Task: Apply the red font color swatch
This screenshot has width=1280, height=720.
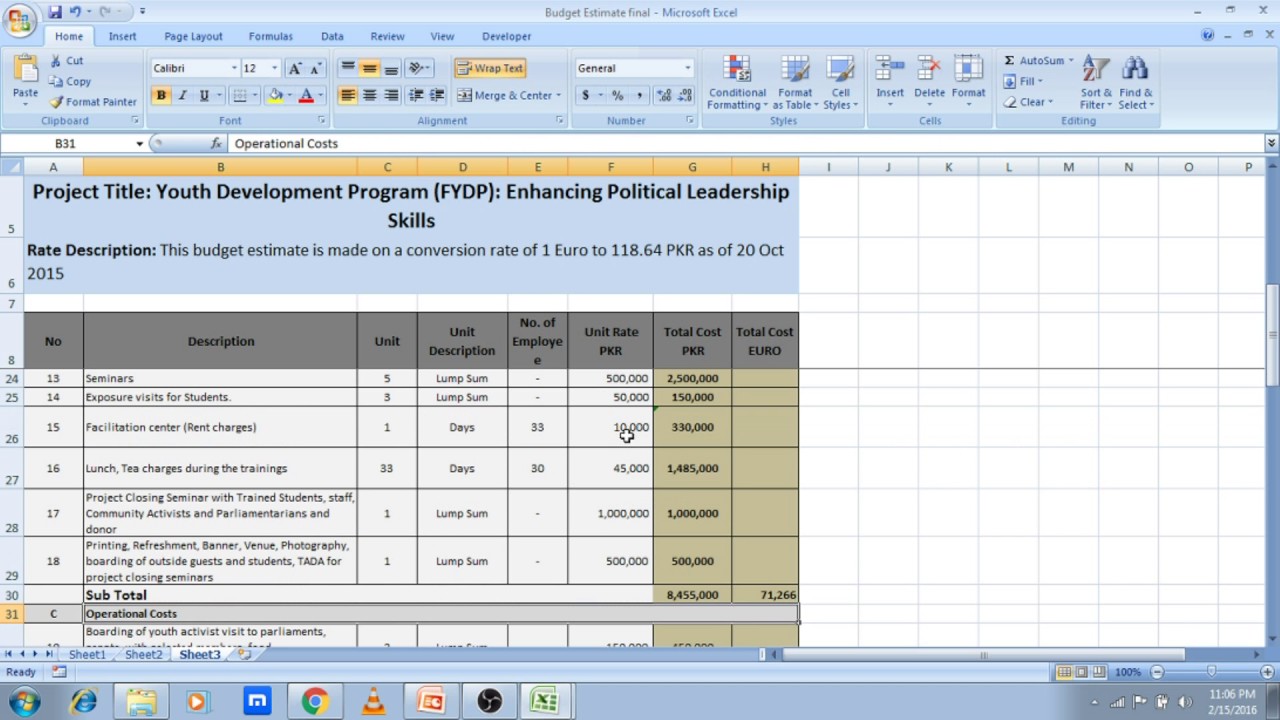Action: click(306, 95)
